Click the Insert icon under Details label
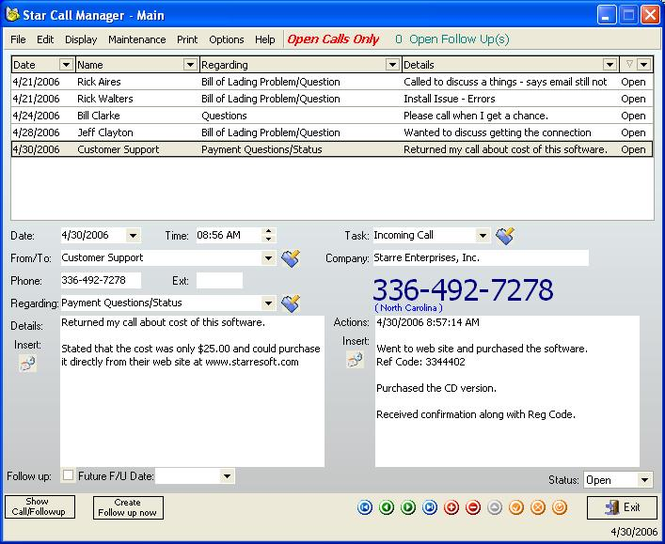 coord(28,364)
